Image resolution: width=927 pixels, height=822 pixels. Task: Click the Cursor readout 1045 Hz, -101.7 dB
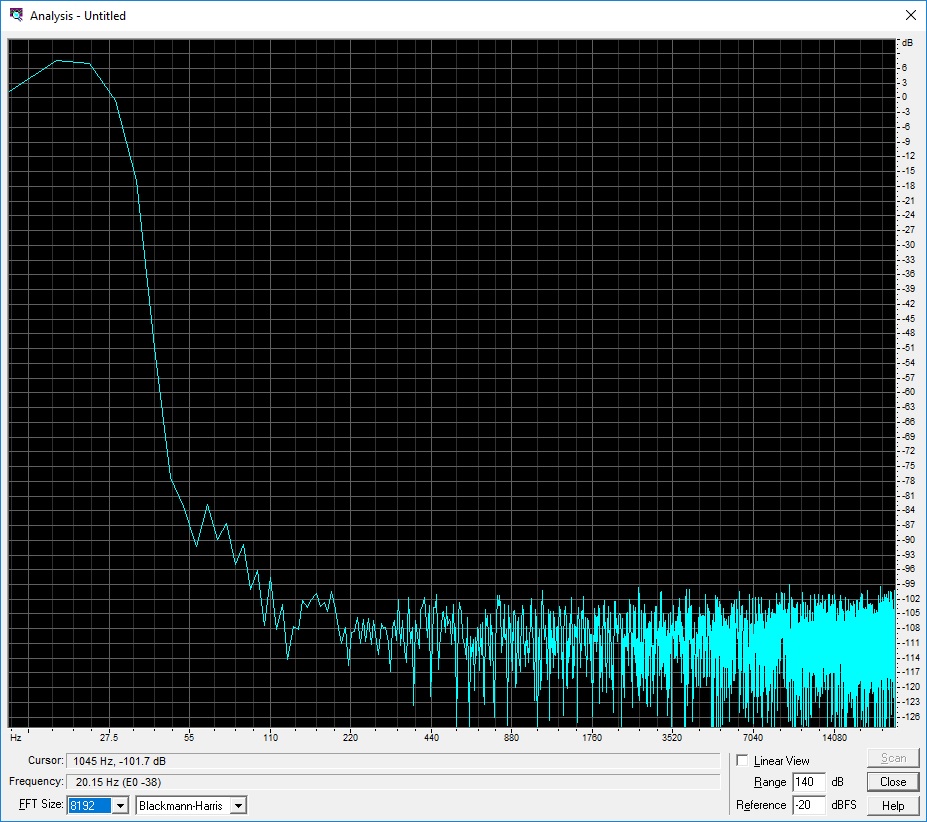pyautogui.click(x=393, y=761)
